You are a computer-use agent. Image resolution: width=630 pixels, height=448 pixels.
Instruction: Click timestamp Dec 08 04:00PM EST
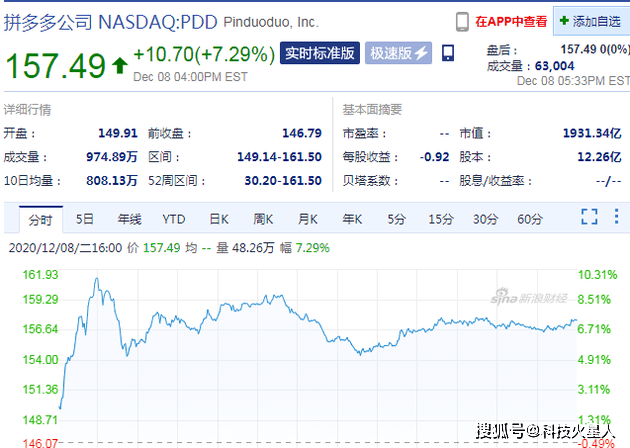click(190, 77)
